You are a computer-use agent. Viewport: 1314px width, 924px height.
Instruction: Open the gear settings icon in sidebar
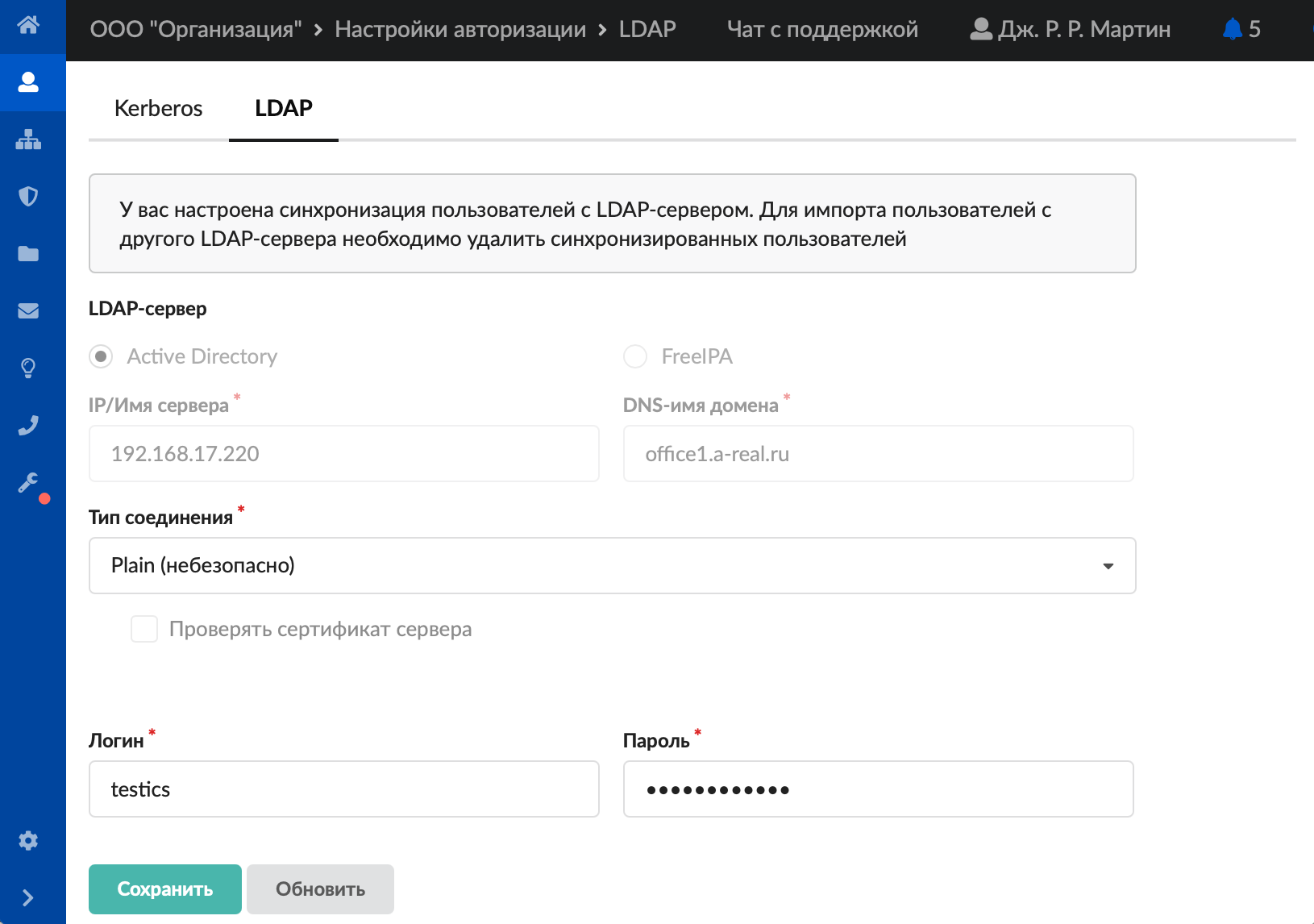click(28, 841)
